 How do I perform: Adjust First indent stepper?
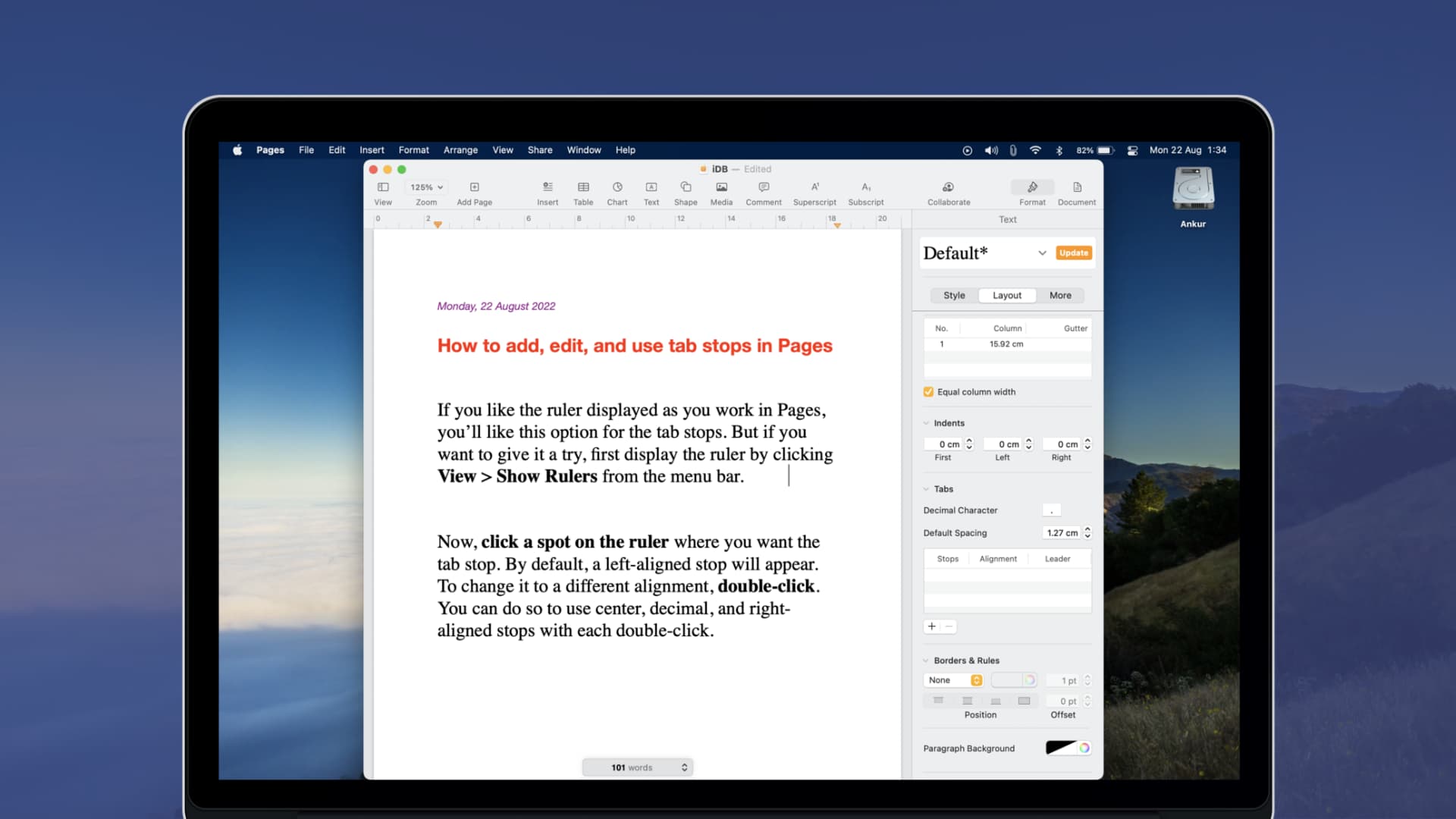click(x=969, y=444)
